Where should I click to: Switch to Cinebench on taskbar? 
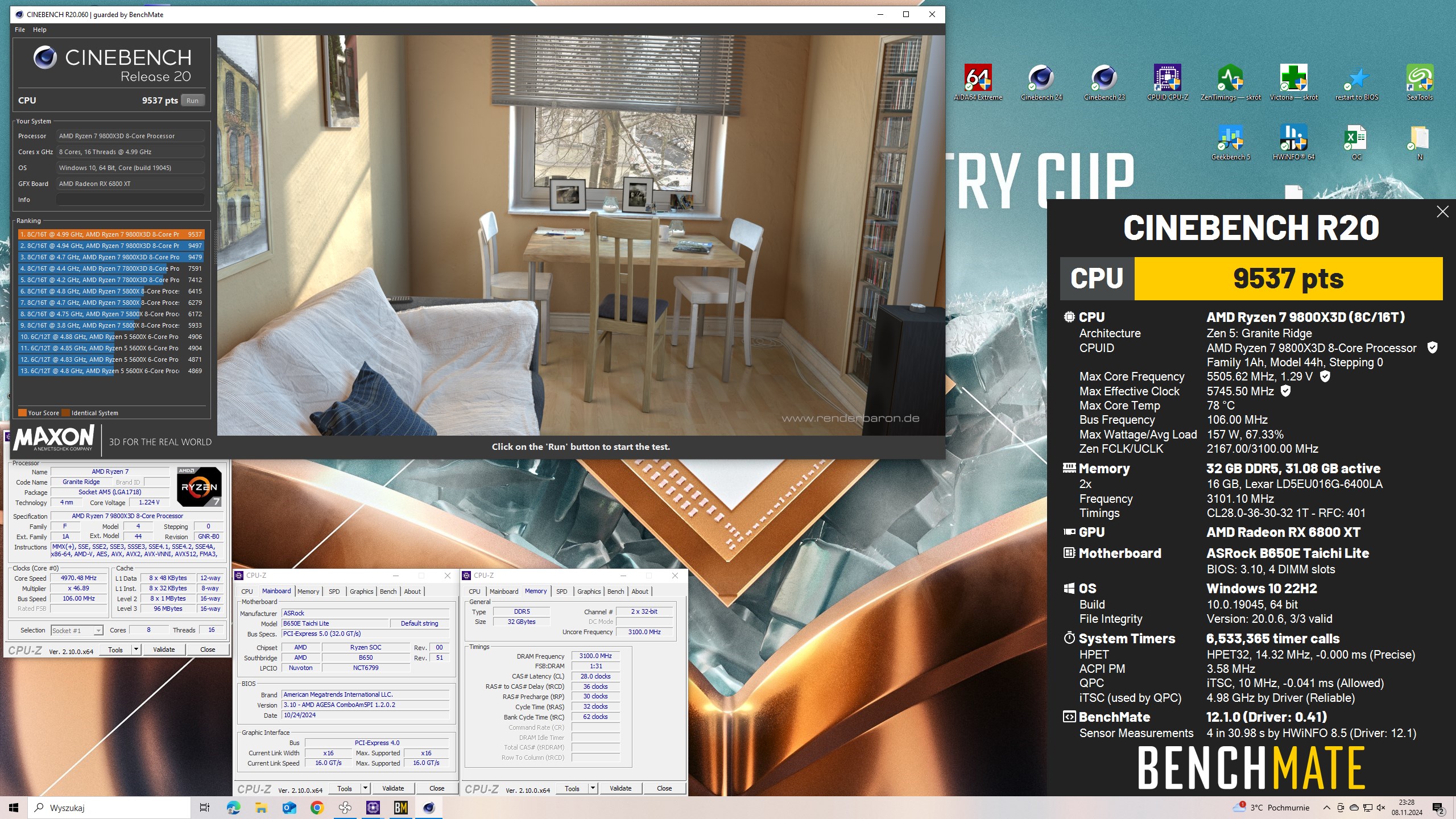(429, 808)
